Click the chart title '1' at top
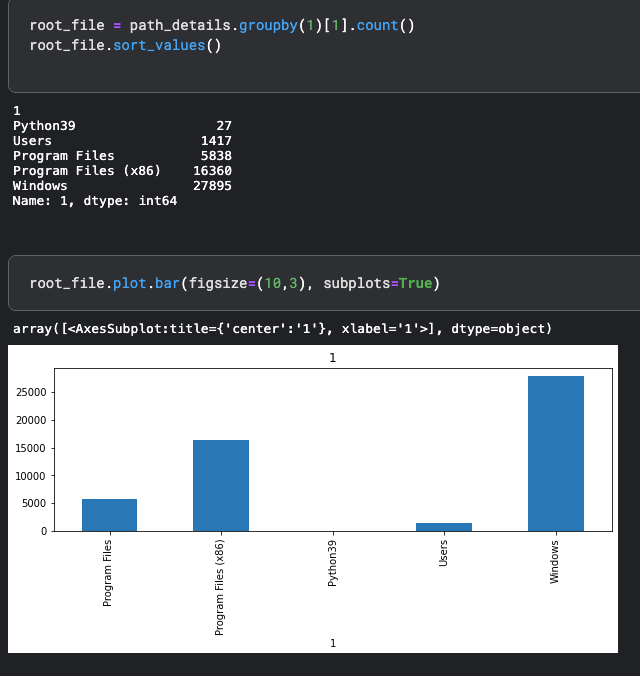Viewport: 640px width, 676px height. 333,358
